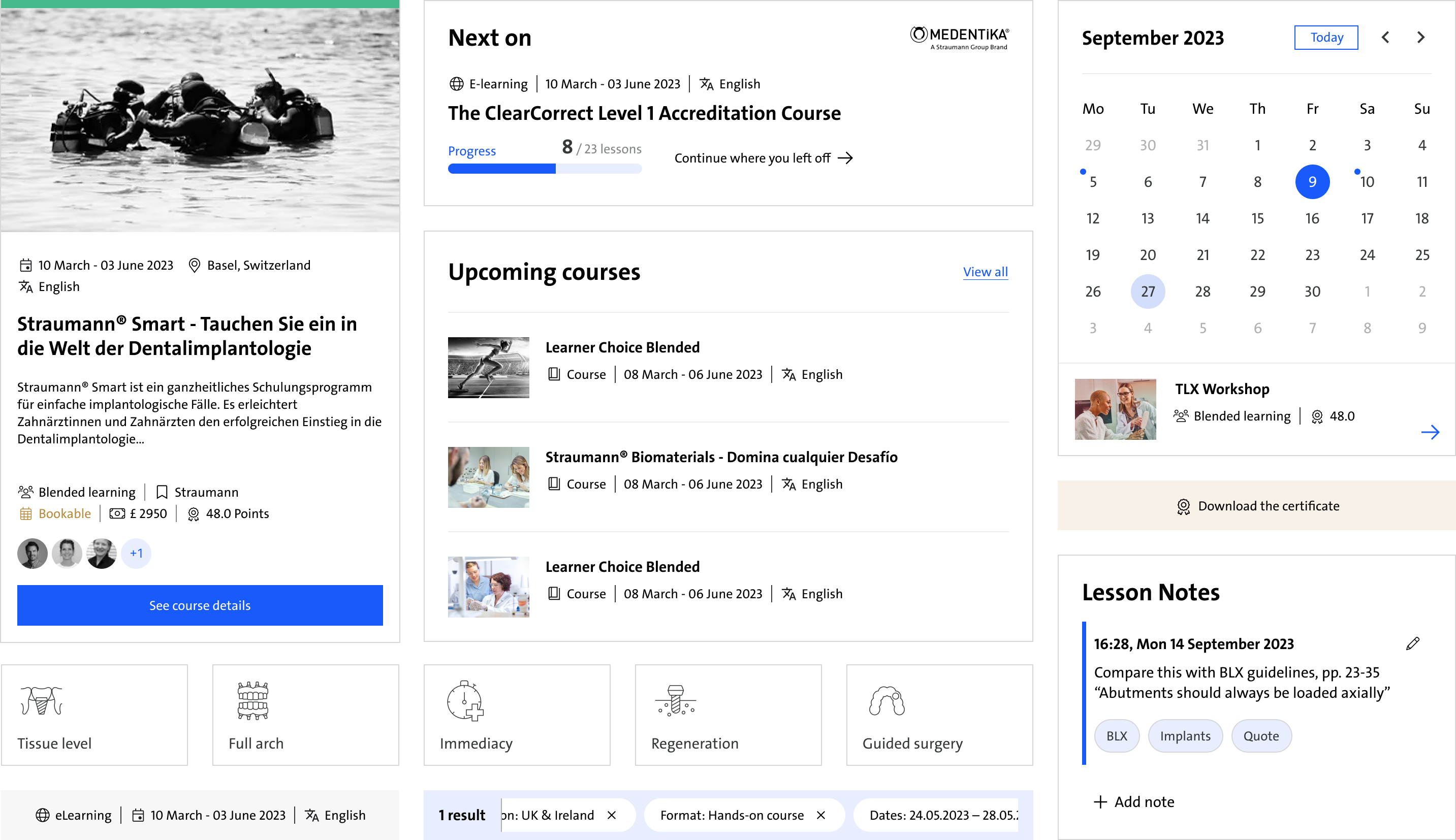This screenshot has width=1456, height=840.
Task: Add a new lesson note
Action: point(1133,801)
